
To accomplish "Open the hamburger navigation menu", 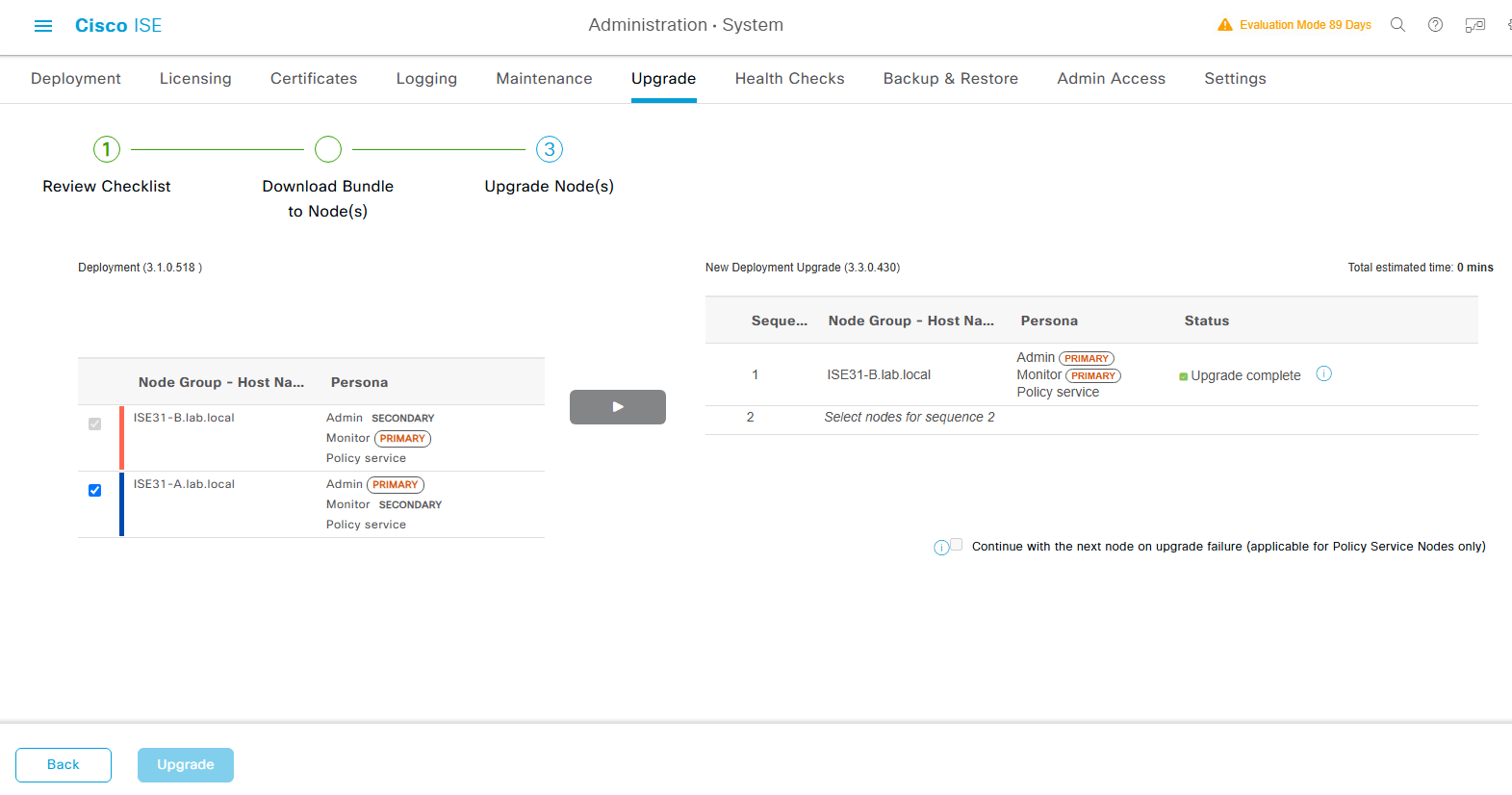I will coord(43,26).
